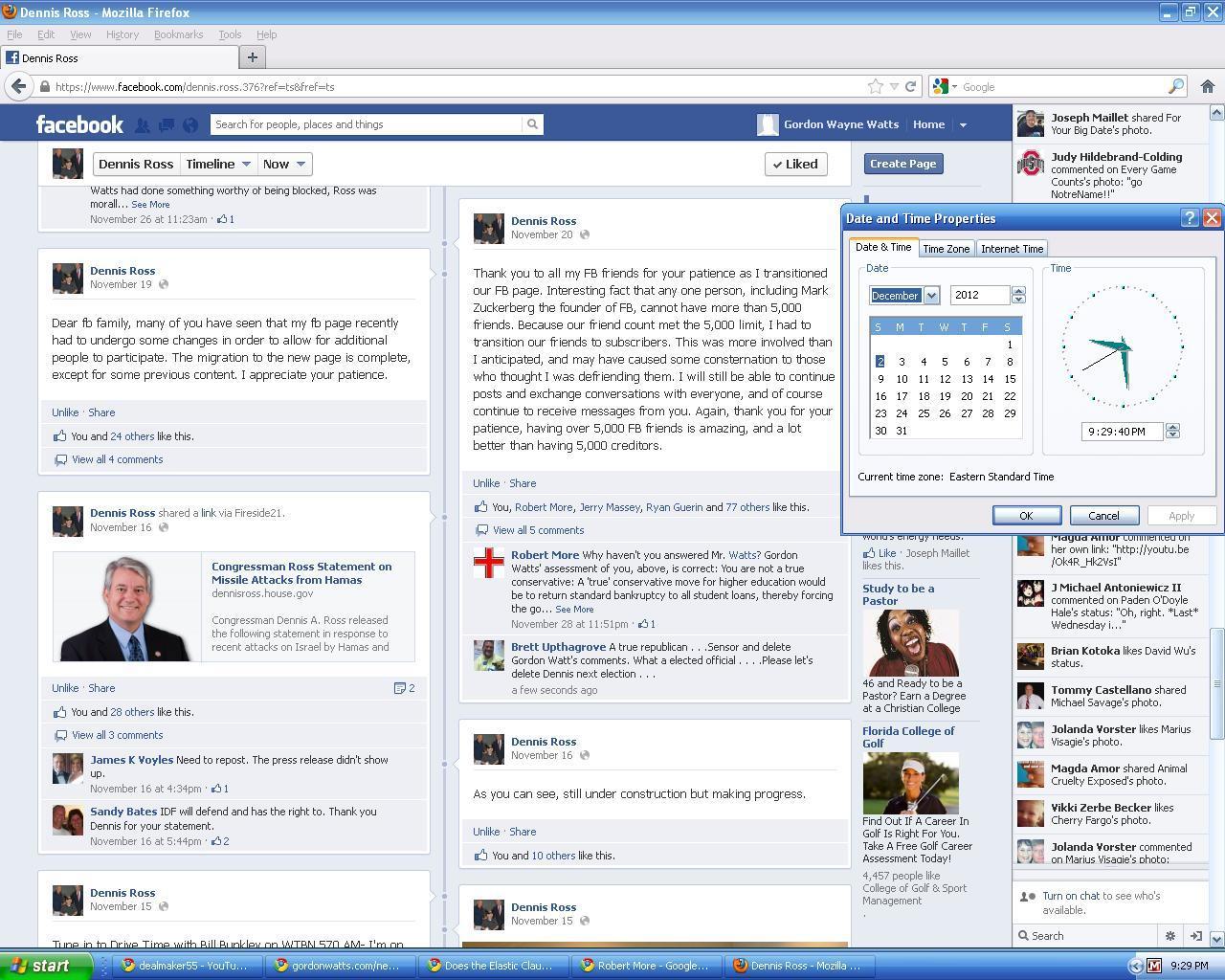
Task: Switch to gordonwatts.com taskbar window
Action: pos(339,966)
